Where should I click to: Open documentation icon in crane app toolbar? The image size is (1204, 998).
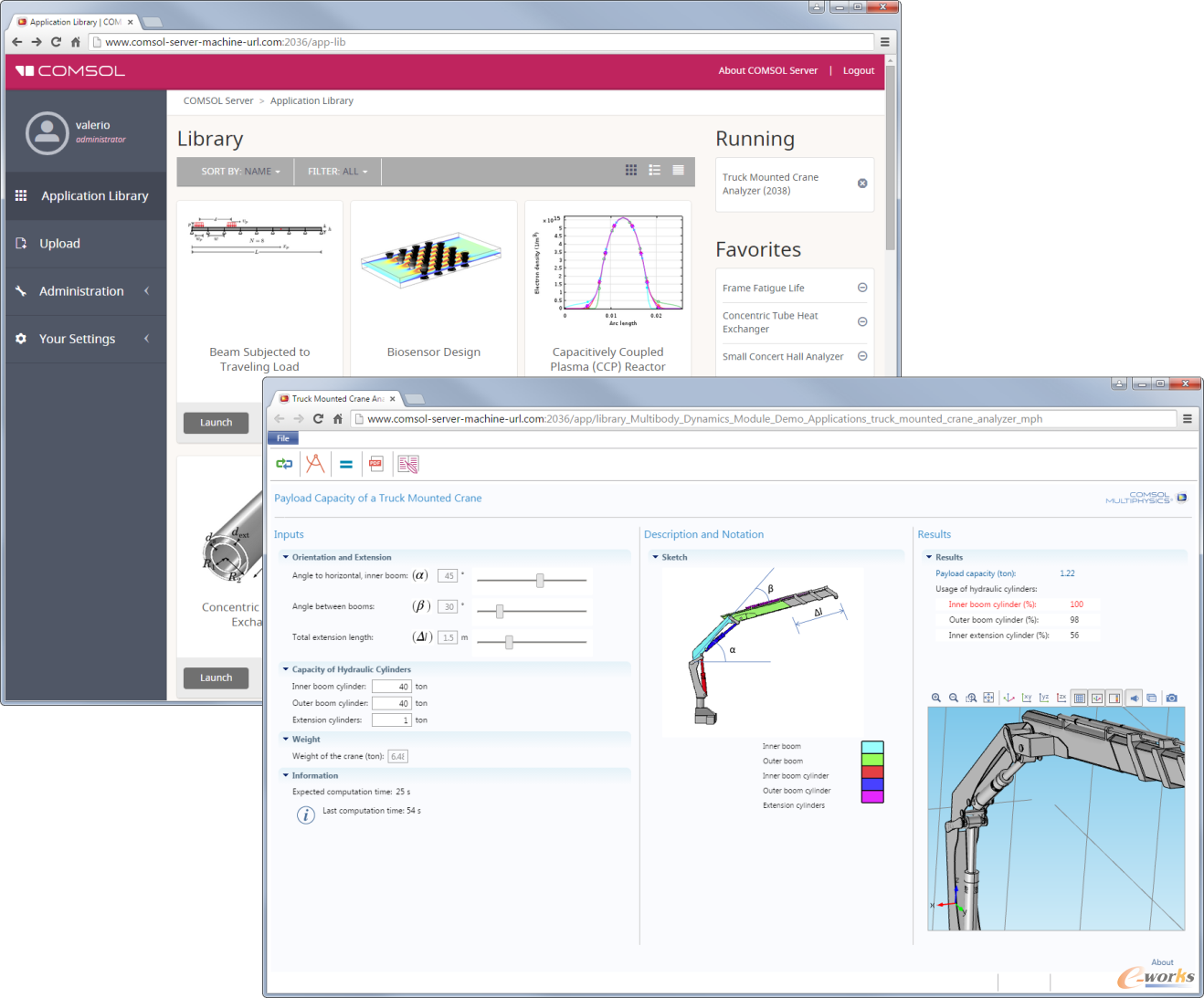coord(407,464)
